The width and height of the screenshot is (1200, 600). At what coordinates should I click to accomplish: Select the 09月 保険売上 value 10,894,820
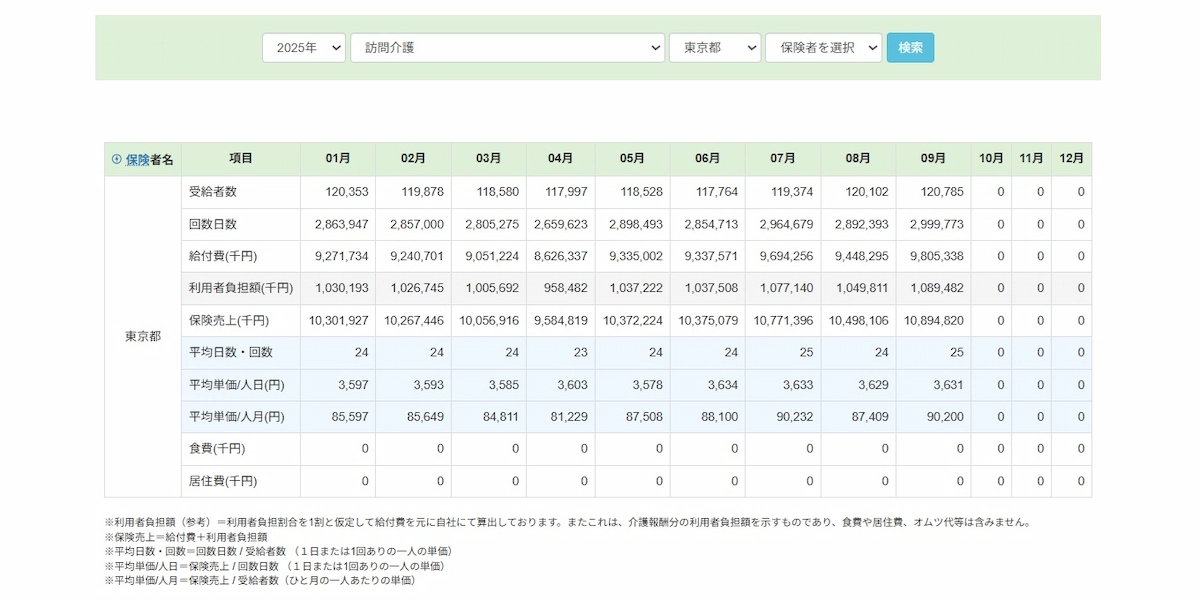click(933, 321)
